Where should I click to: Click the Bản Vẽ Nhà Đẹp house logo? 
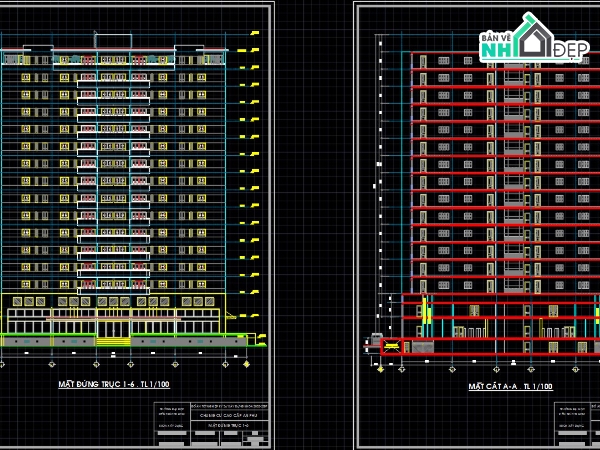tap(535, 37)
